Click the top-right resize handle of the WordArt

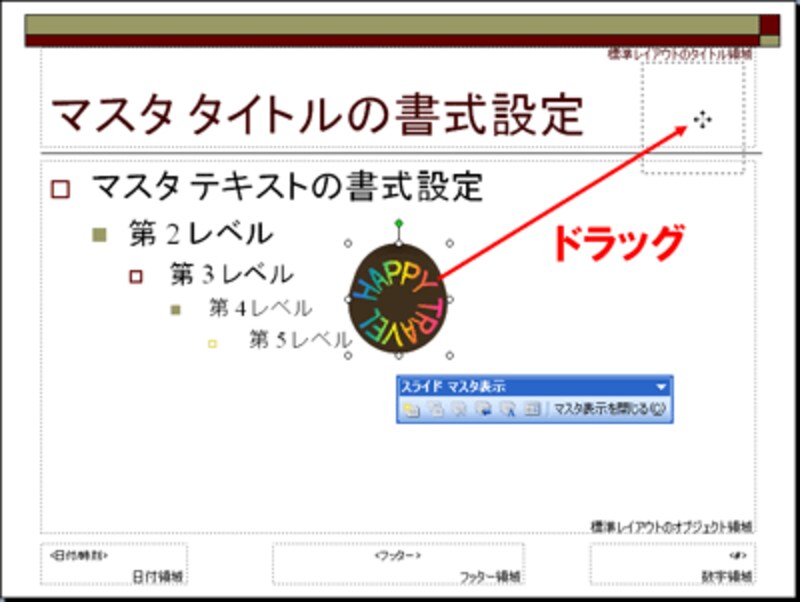pos(449,244)
